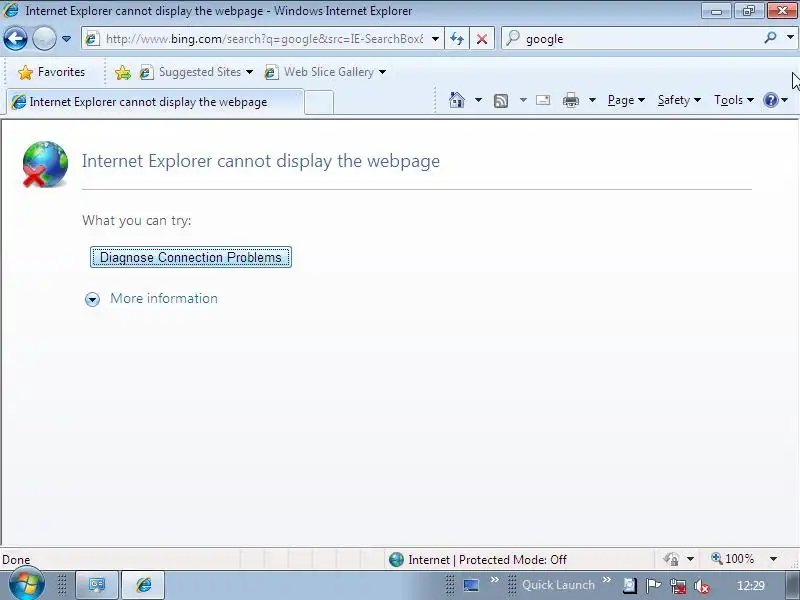Viewport: 800px width, 600px height.
Task: Click 'Internet | Protected Mode: Off' status text
Action: (x=487, y=560)
